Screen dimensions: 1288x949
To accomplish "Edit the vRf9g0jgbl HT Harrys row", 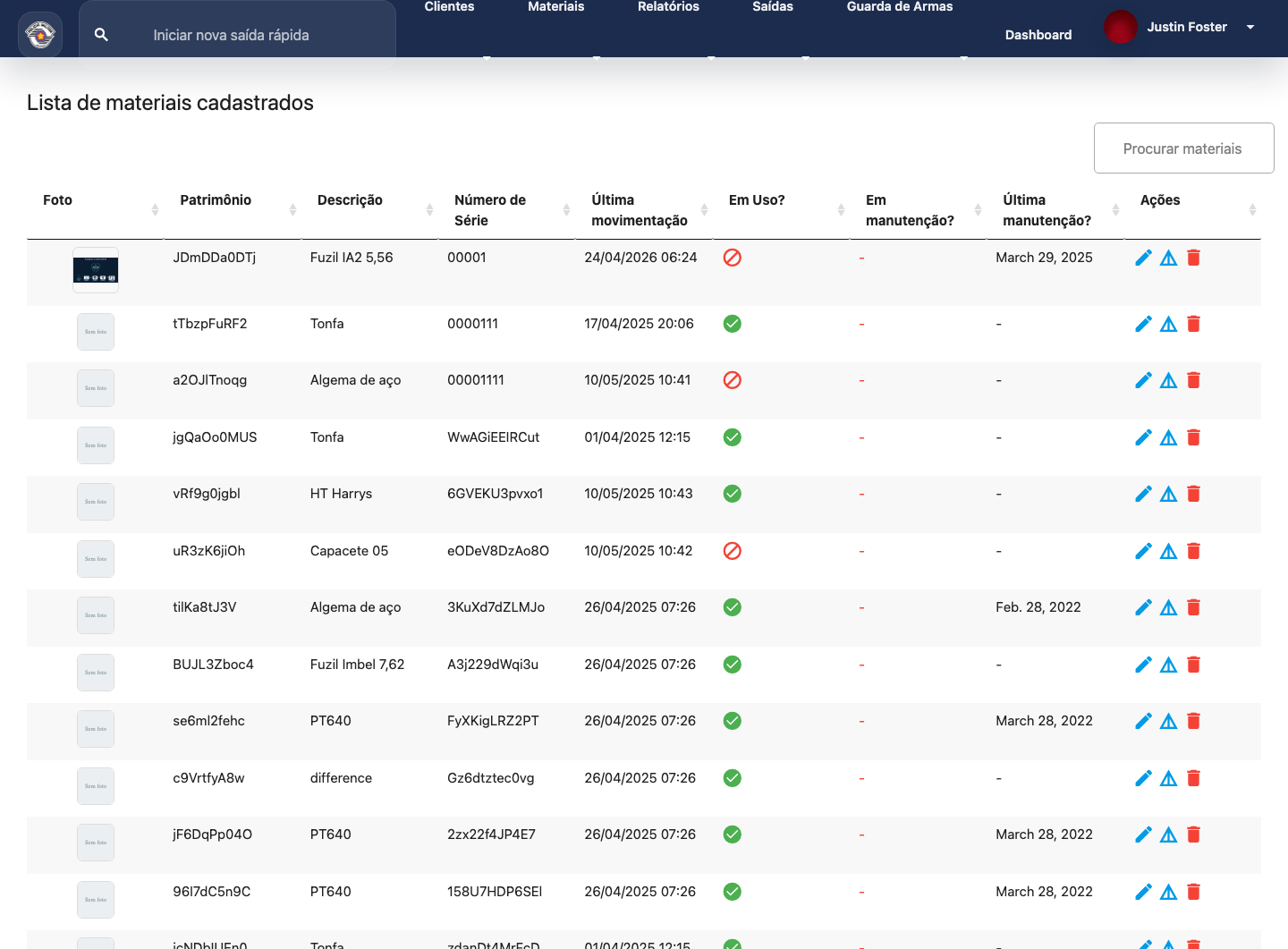I will (x=1143, y=494).
